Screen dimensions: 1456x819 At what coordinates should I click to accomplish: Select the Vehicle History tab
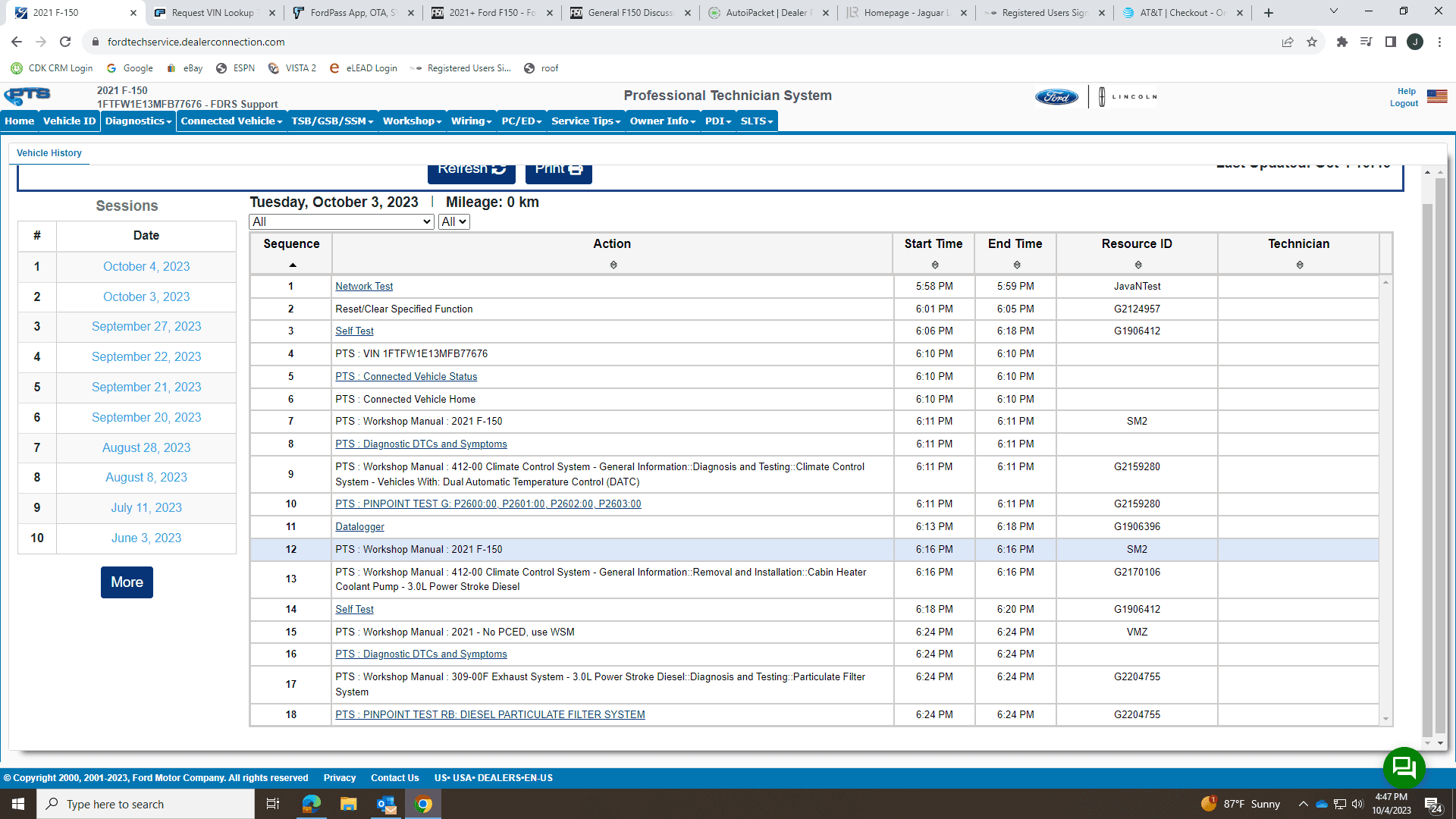pyautogui.click(x=49, y=153)
